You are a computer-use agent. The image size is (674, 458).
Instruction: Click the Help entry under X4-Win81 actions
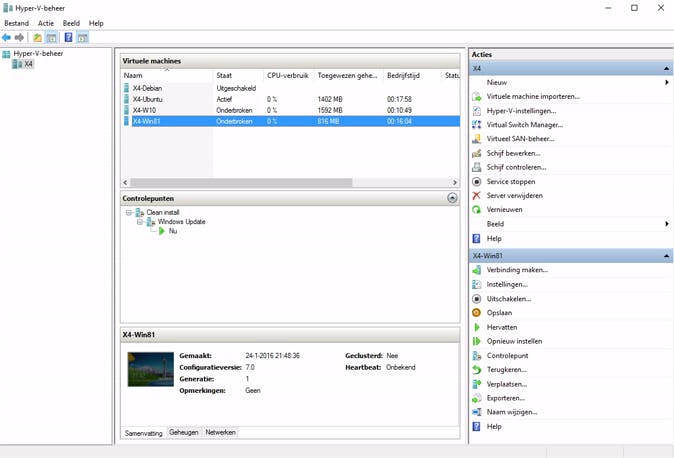click(494, 427)
